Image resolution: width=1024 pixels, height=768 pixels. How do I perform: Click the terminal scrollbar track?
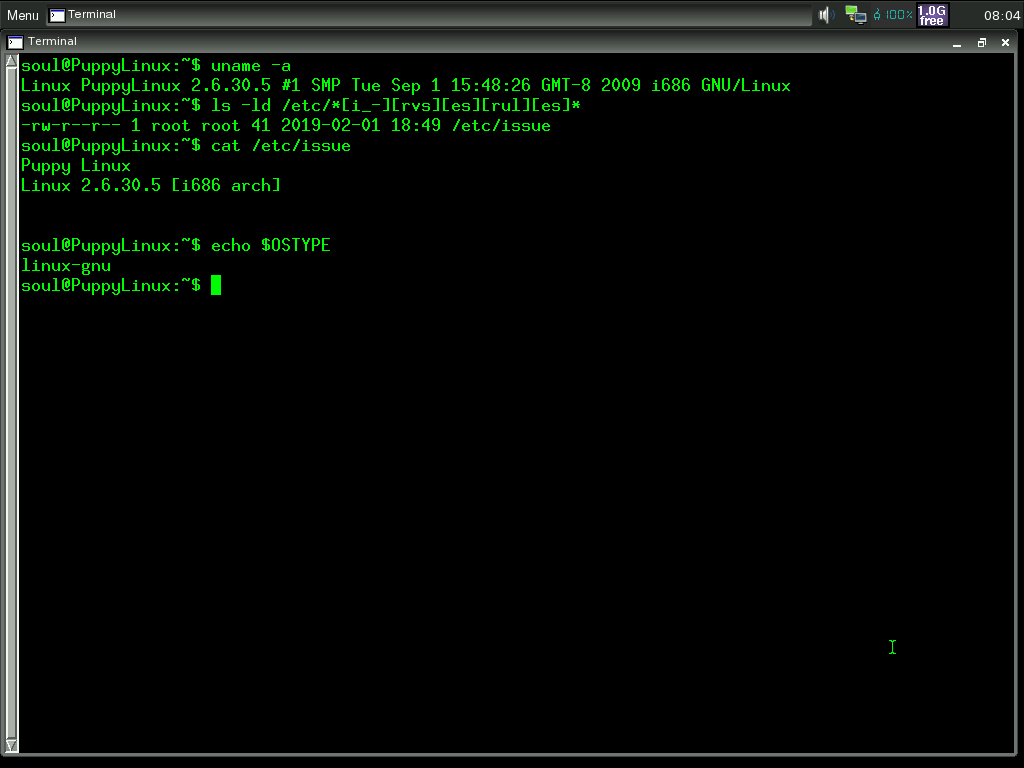coord(11,404)
